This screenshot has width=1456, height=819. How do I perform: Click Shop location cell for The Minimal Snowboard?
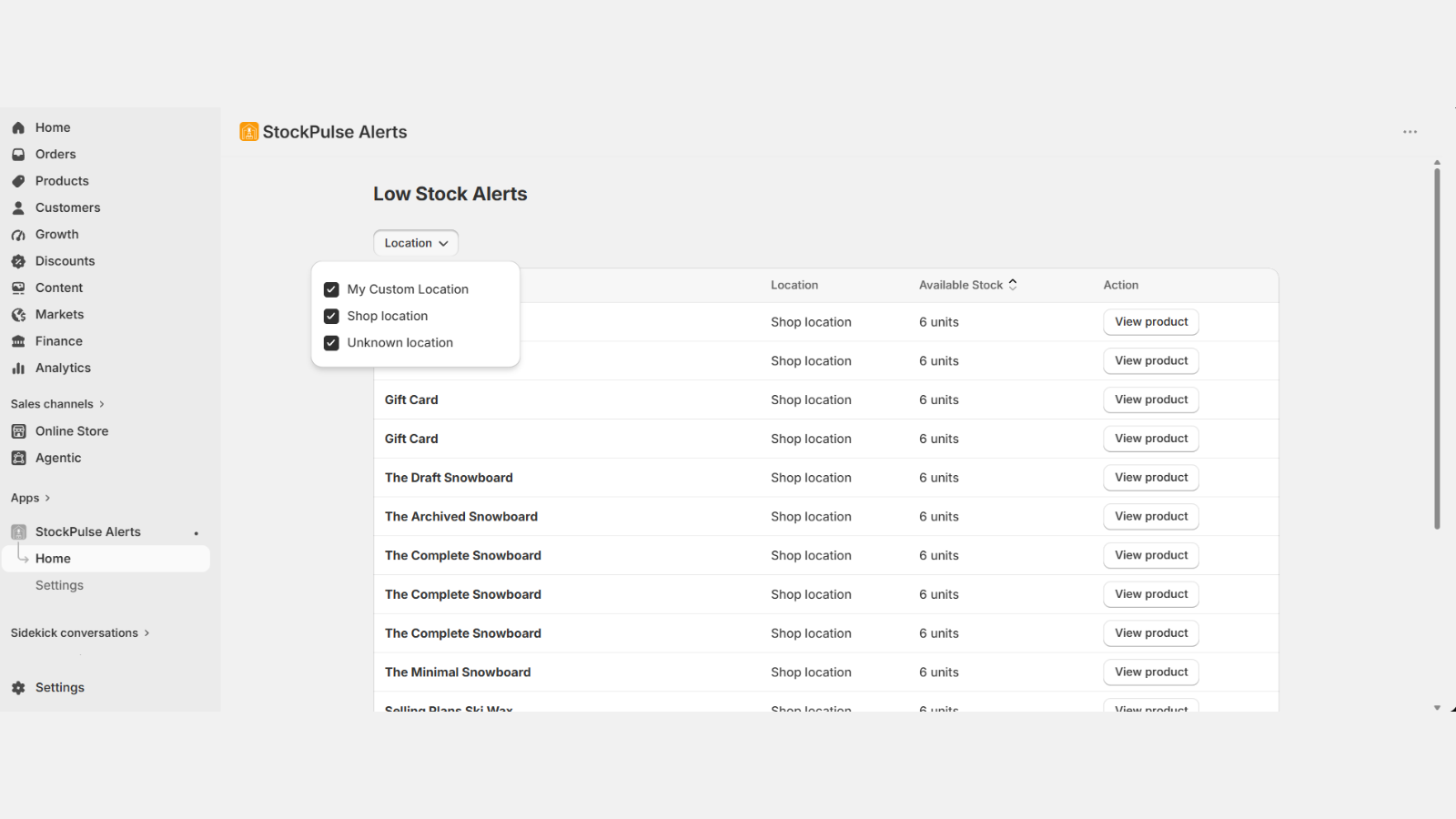click(x=811, y=672)
